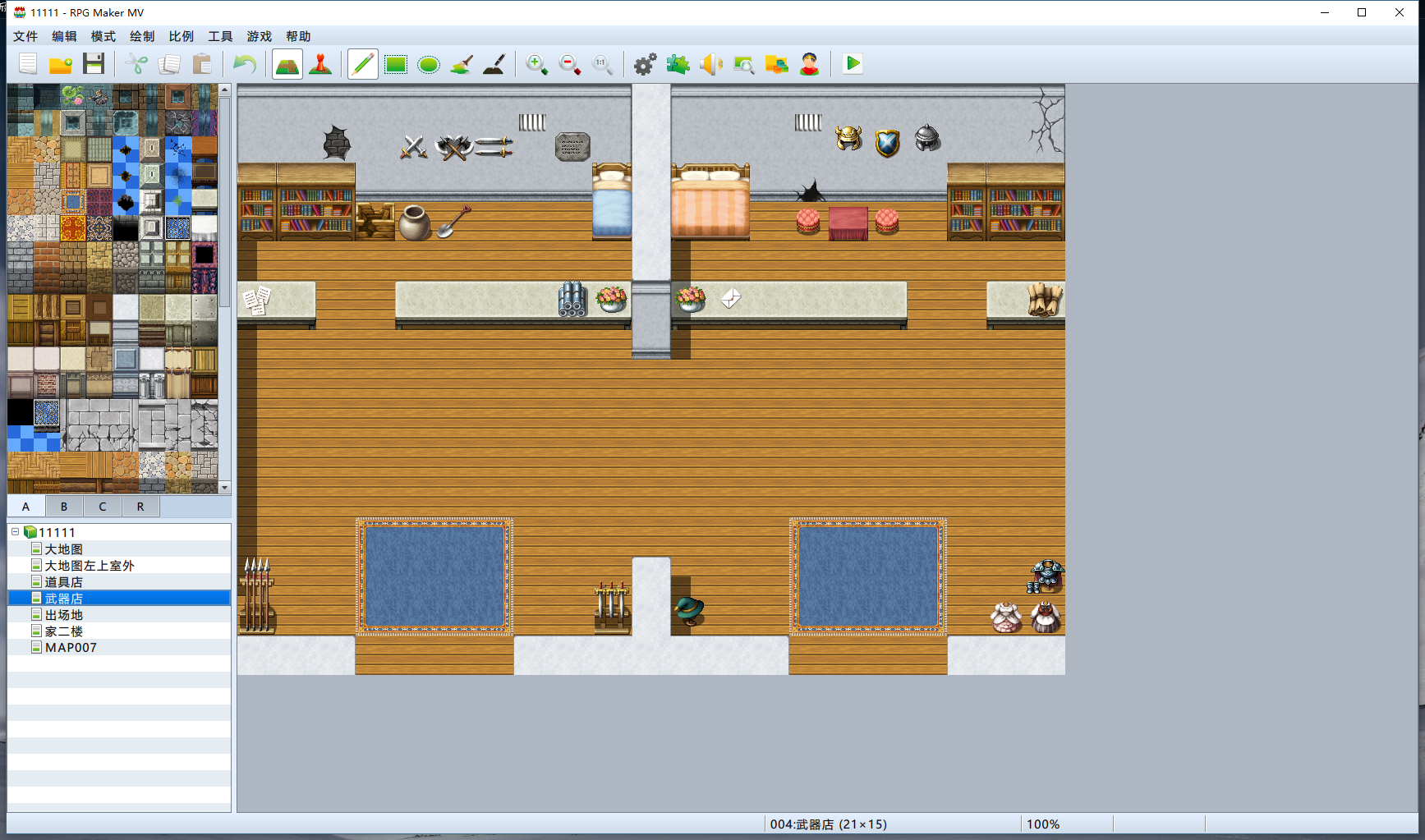Select the Shadow Pen tool
This screenshot has width=1425, height=840.
[x=494, y=64]
